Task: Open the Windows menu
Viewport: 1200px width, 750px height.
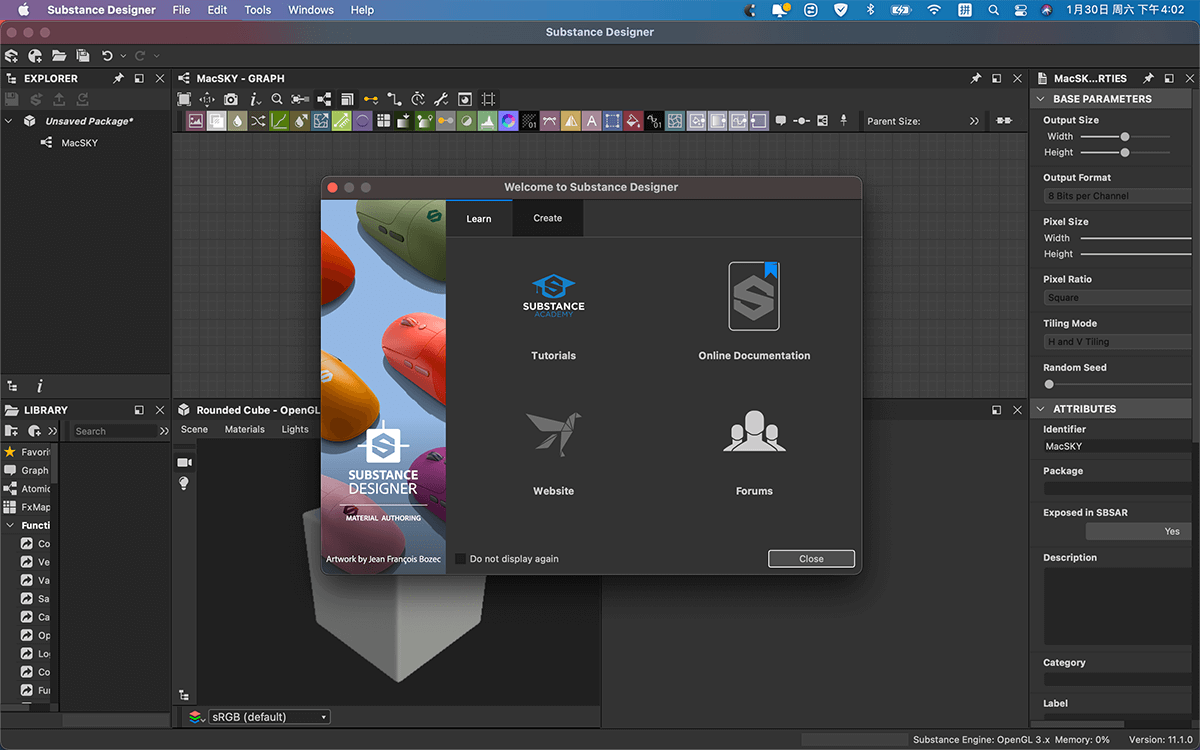Action: click(x=311, y=10)
